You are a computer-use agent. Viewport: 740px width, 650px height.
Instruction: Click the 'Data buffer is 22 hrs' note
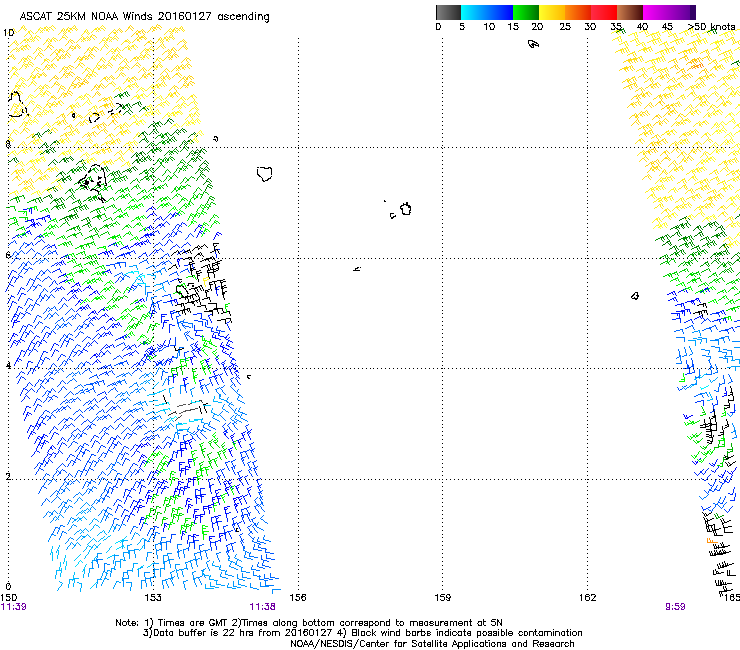click(238, 633)
